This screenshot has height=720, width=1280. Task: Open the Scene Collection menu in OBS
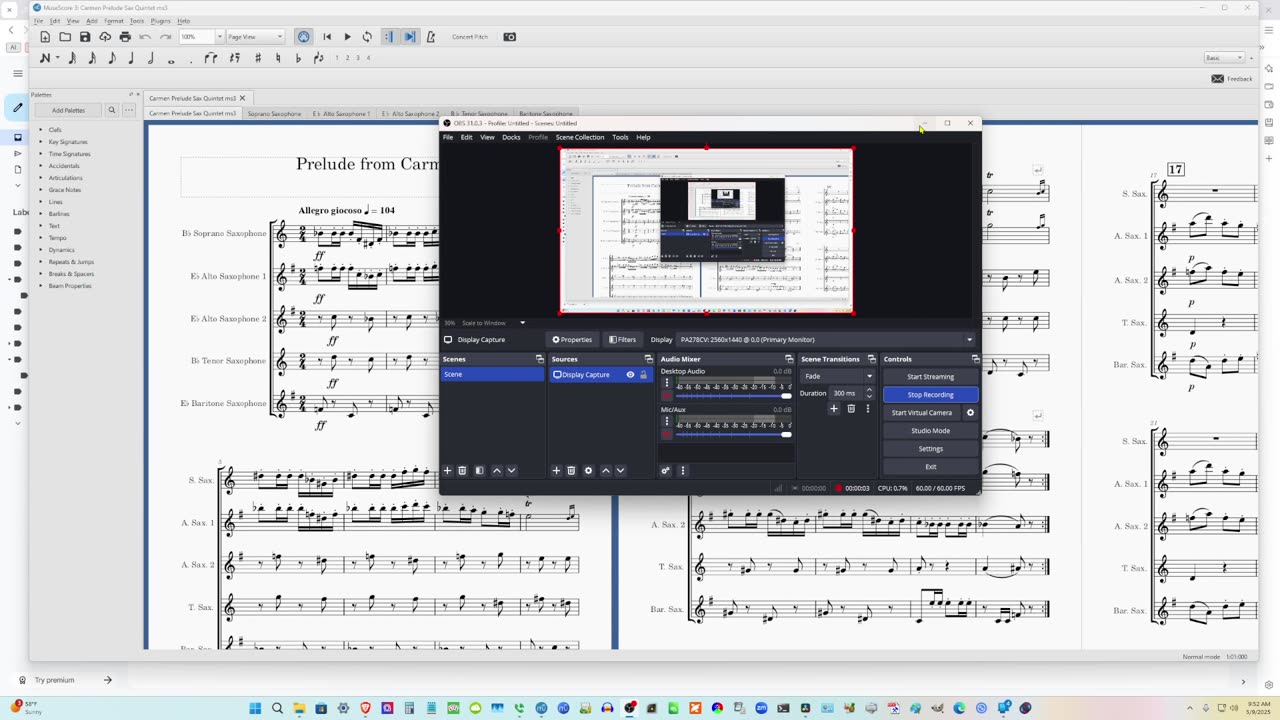click(579, 137)
